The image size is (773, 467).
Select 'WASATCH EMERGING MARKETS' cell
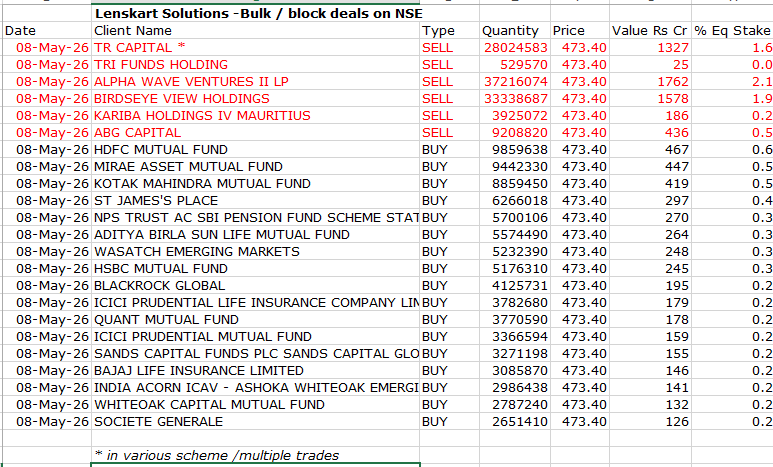tap(255, 252)
